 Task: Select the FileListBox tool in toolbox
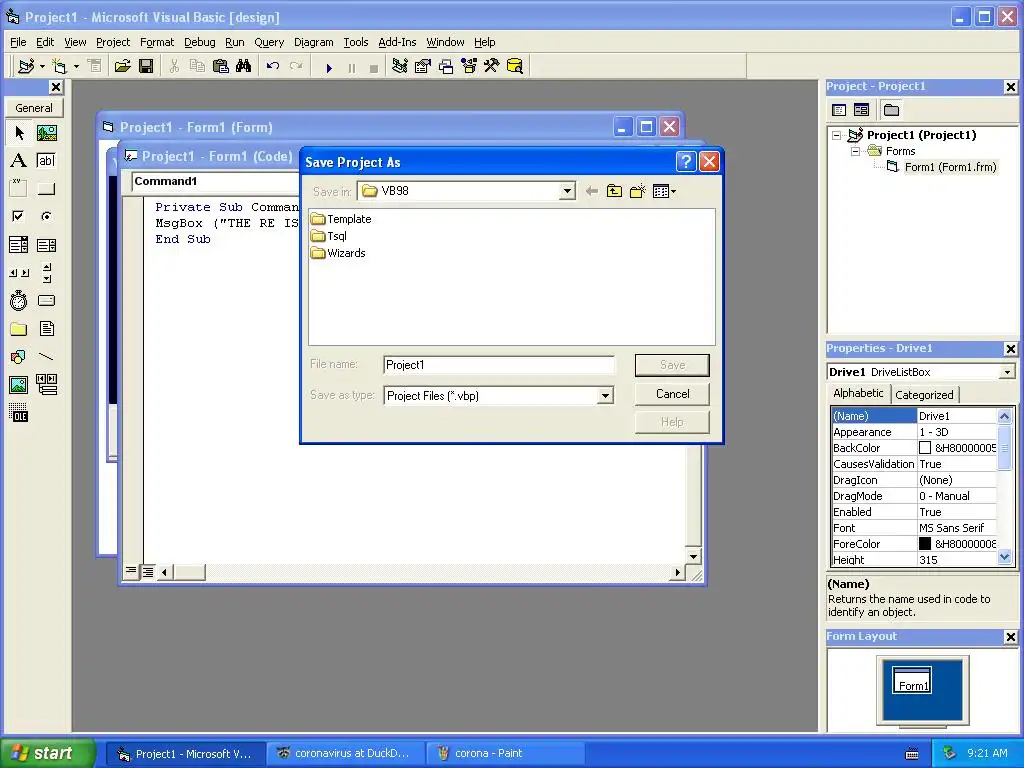[x=46, y=328]
